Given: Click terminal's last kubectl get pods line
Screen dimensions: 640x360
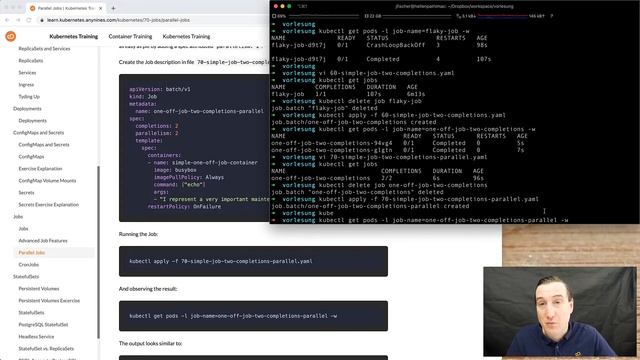Looking at the screenshot, I should click(x=420, y=220).
